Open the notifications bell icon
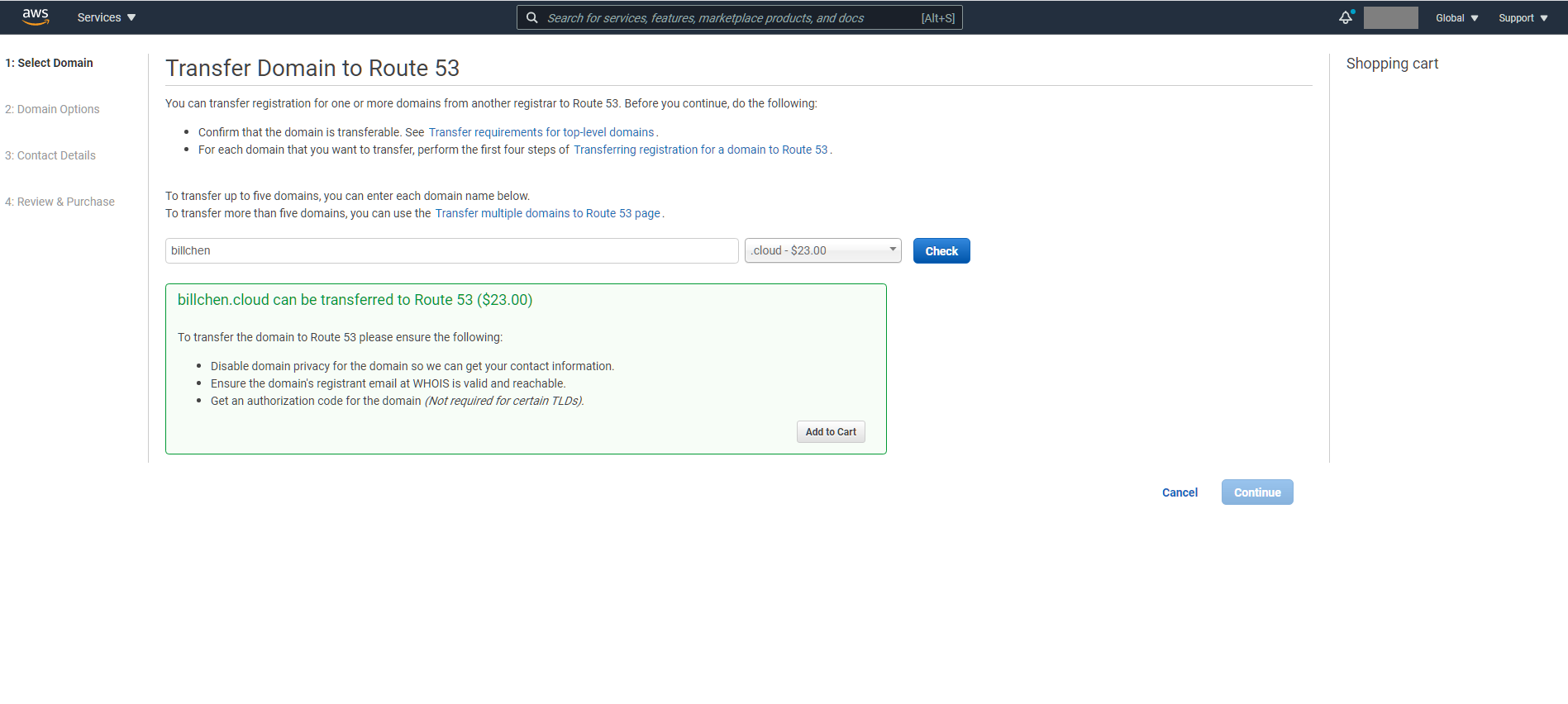Screen dimensions: 1568x704 (x=1346, y=17)
